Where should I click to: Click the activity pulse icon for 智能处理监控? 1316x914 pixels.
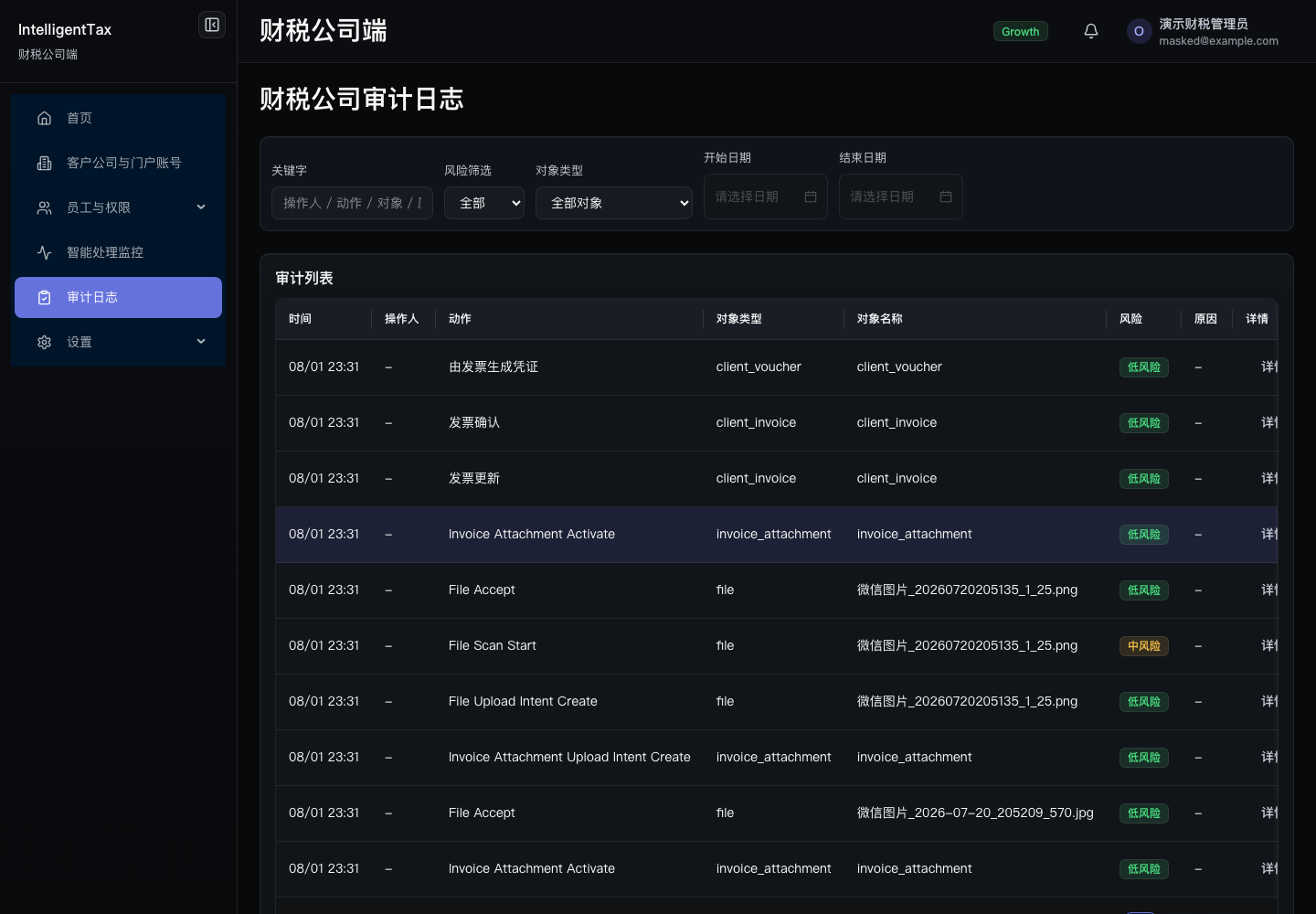coord(44,252)
